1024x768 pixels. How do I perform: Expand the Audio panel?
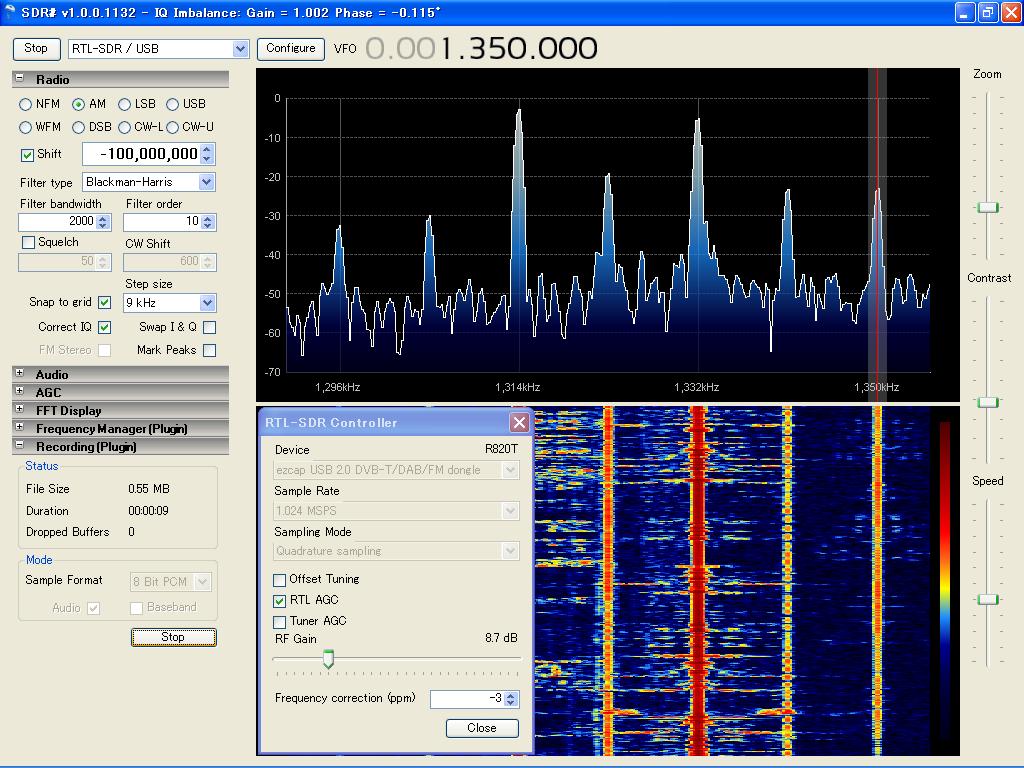pos(20,373)
